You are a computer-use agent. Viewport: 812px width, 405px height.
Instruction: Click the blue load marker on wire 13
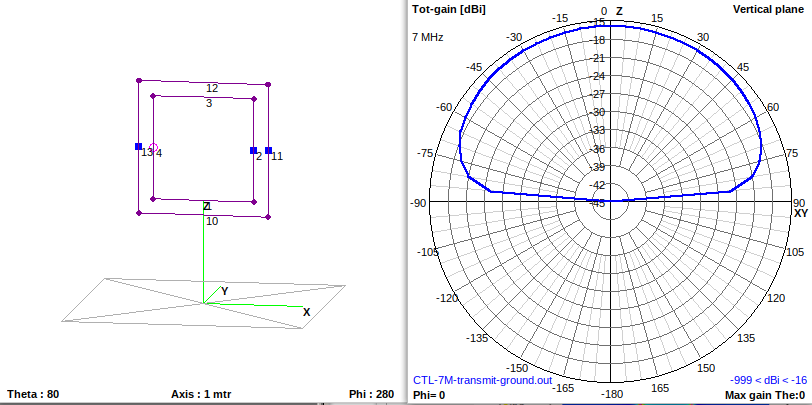pyautogui.click(x=139, y=147)
